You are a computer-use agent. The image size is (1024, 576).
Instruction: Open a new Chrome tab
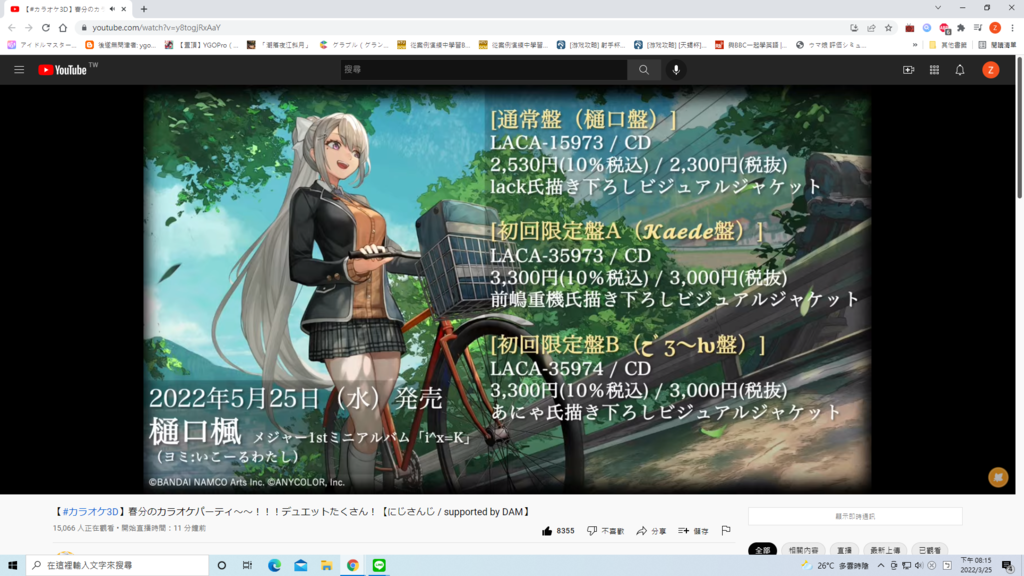point(144,9)
